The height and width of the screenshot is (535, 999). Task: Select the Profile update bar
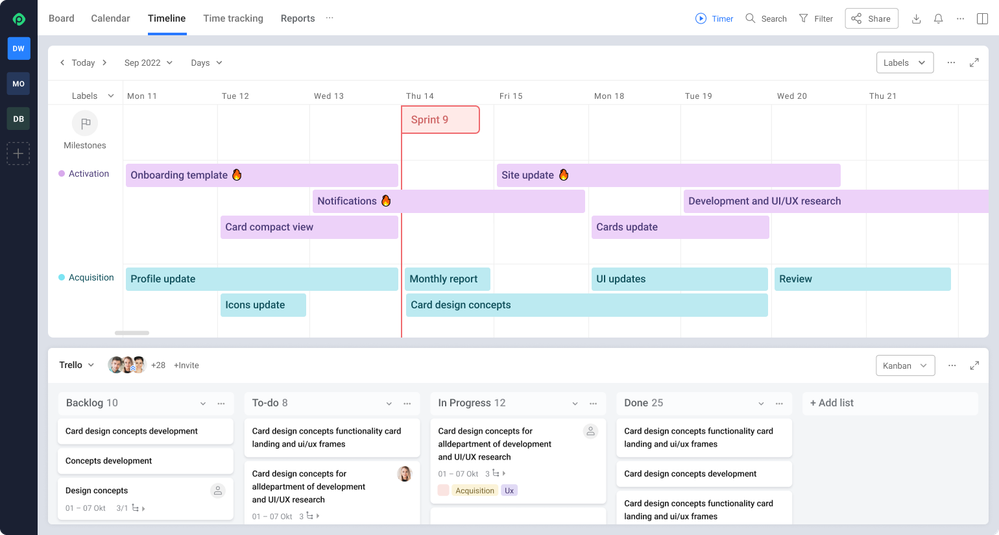click(x=262, y=279)
